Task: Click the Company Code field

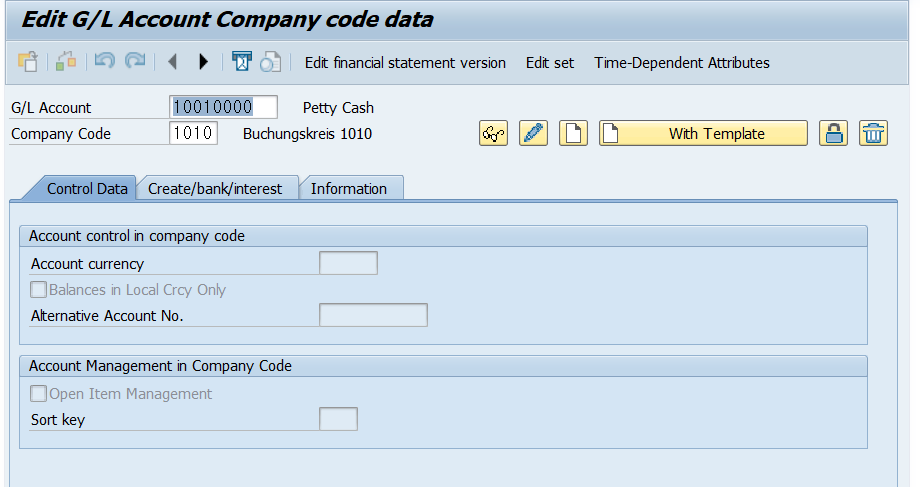Action: [193, 133]
